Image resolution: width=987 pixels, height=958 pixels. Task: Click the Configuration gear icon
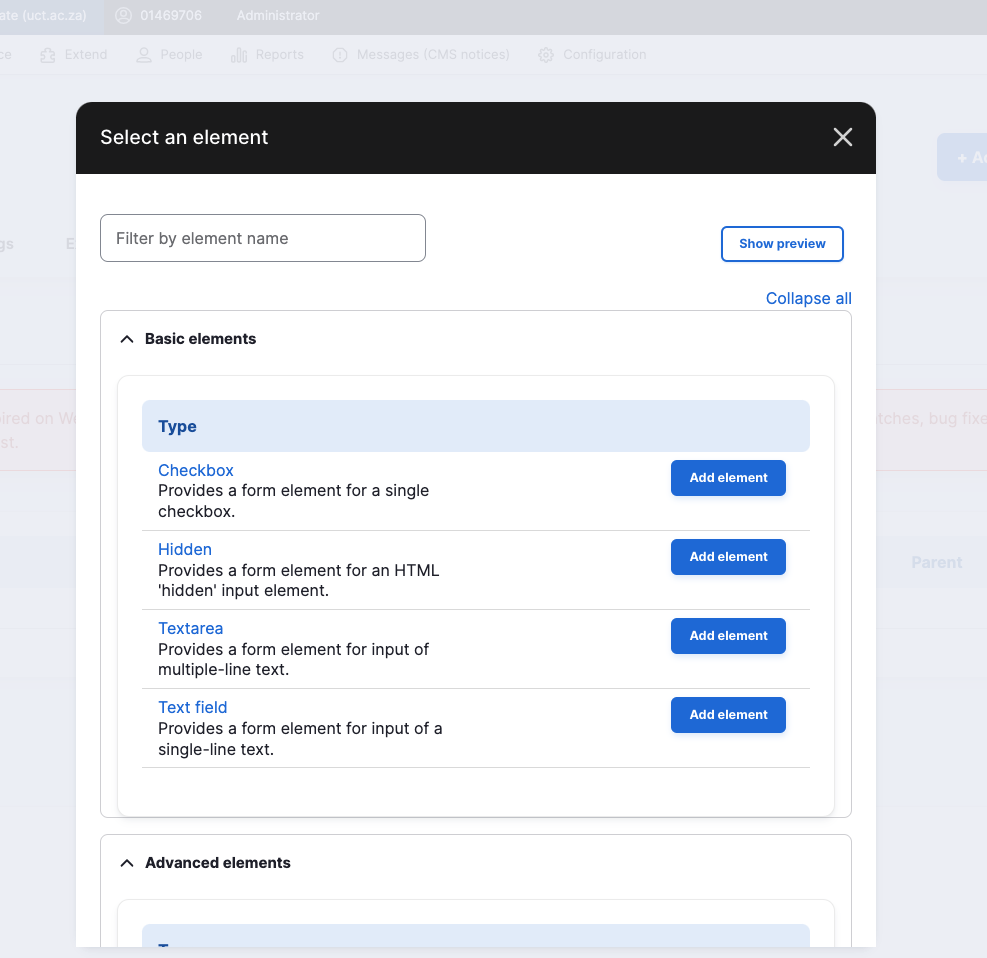pos(545,55)
